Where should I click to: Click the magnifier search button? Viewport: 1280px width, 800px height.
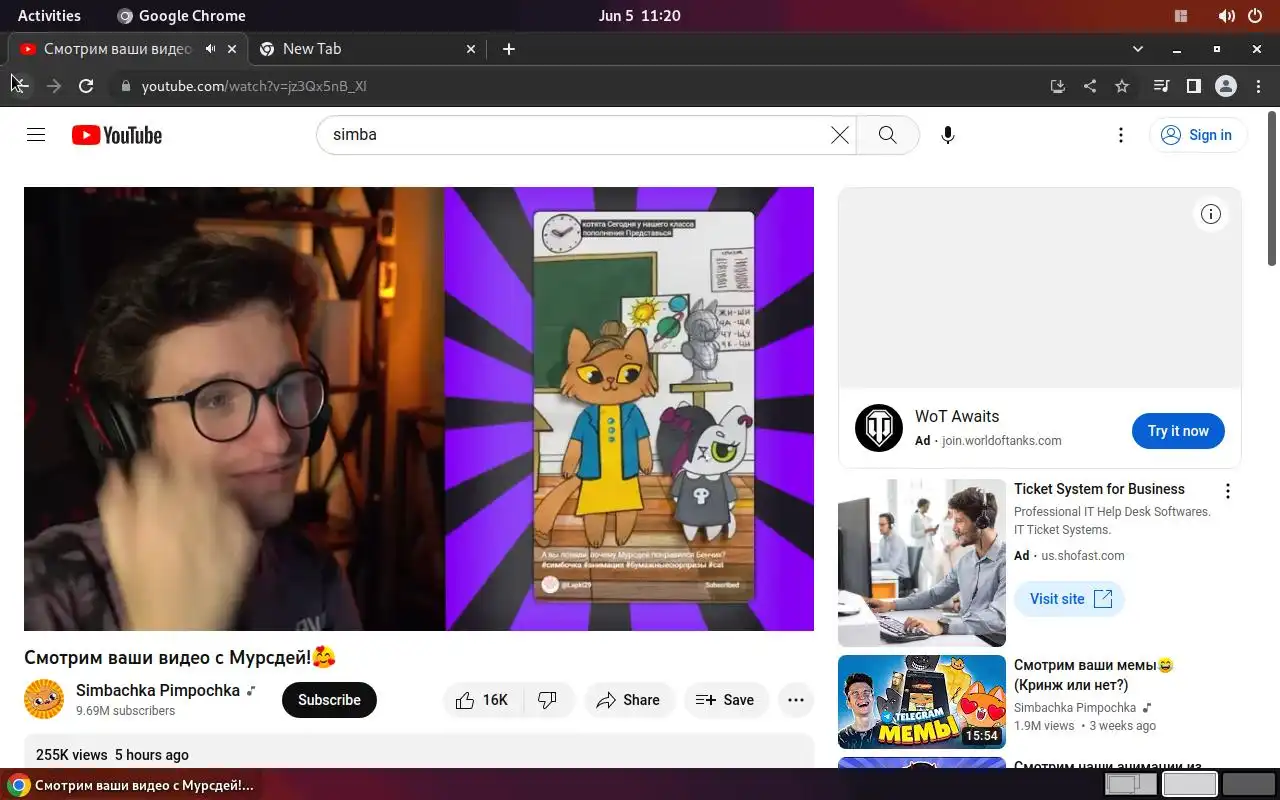coord(887,135)
